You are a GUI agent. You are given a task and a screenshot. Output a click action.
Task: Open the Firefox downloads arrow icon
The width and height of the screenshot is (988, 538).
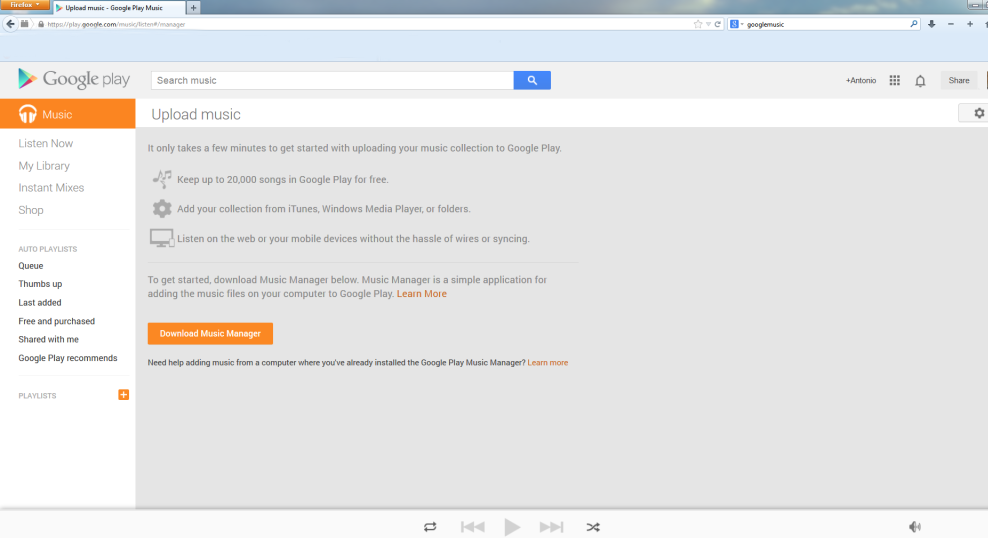[931, 24]
